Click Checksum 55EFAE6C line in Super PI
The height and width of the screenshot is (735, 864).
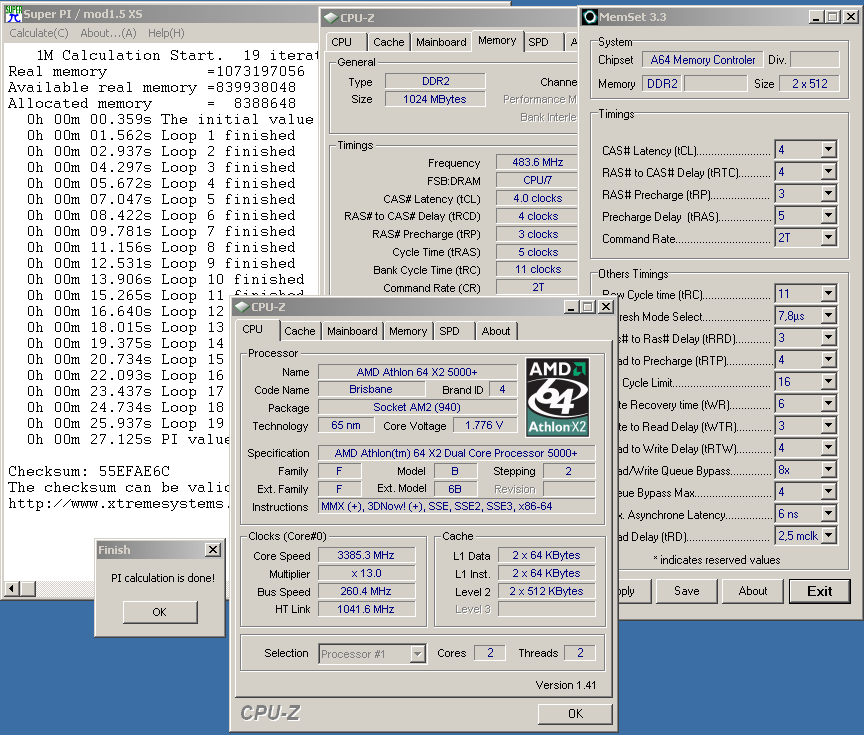tap(89, 472)
